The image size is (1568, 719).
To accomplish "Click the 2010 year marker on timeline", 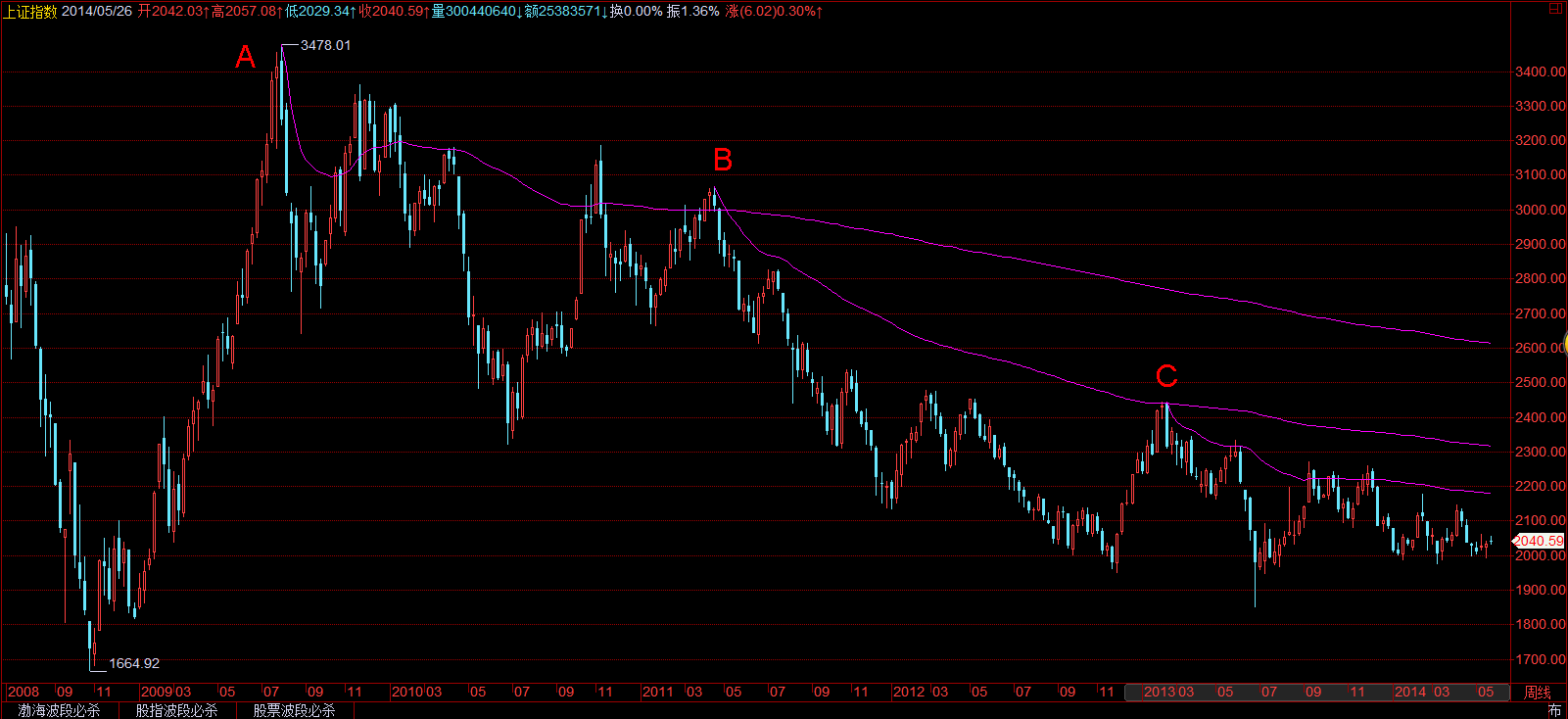I will (407, 692).
